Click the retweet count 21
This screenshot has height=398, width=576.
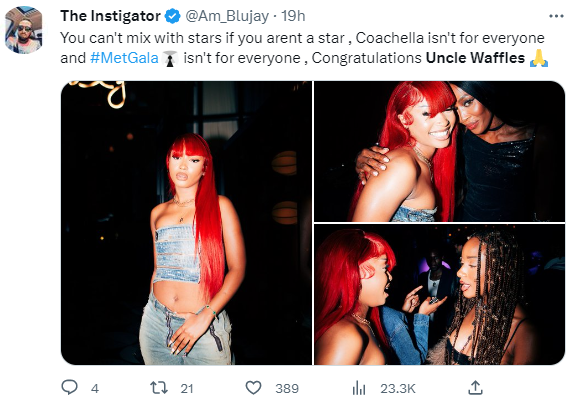[187, 388]
